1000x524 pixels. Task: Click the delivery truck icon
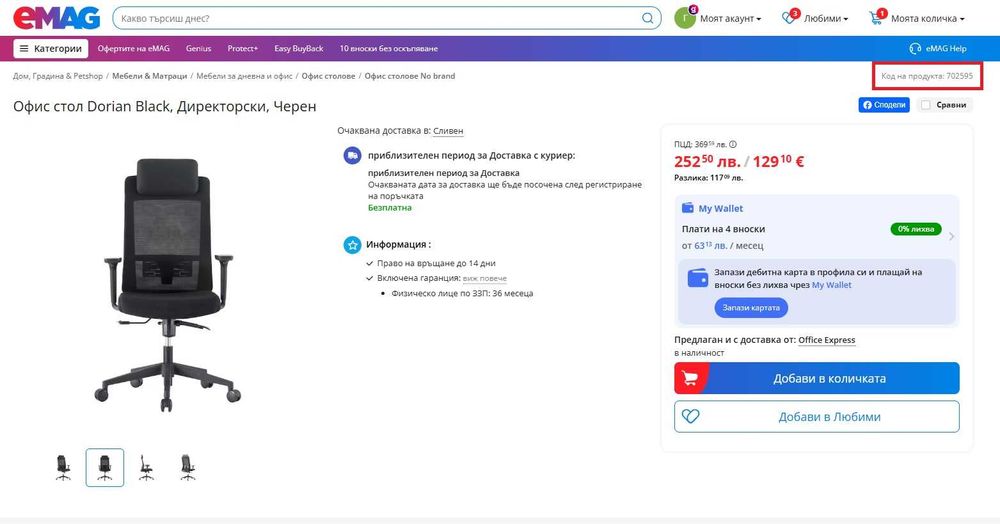coord(352,155)
